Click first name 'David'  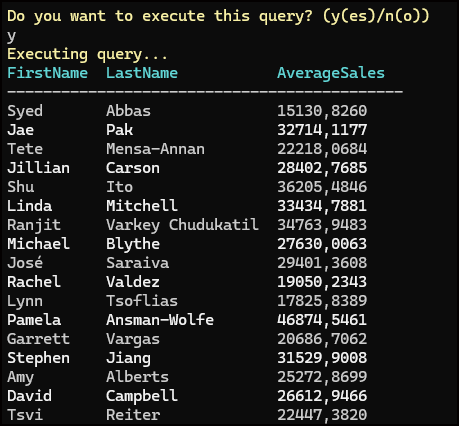[x=30, y=396]
